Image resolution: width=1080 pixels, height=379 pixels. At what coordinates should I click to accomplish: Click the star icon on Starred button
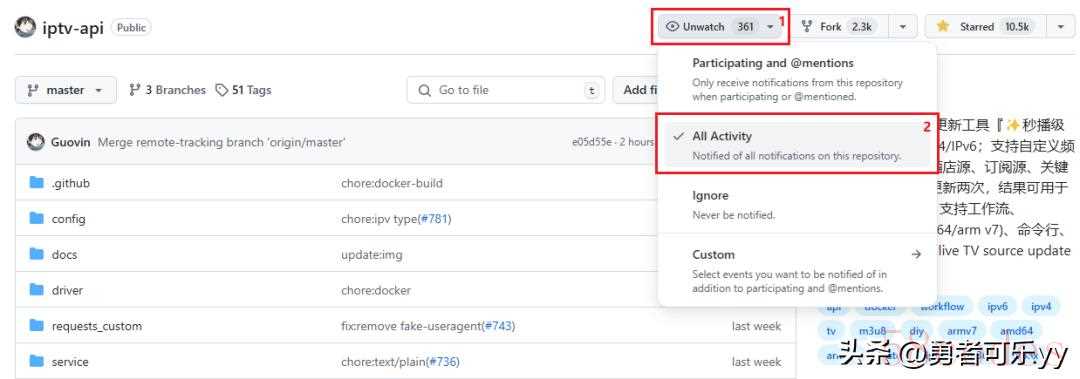tap(943, 27)
